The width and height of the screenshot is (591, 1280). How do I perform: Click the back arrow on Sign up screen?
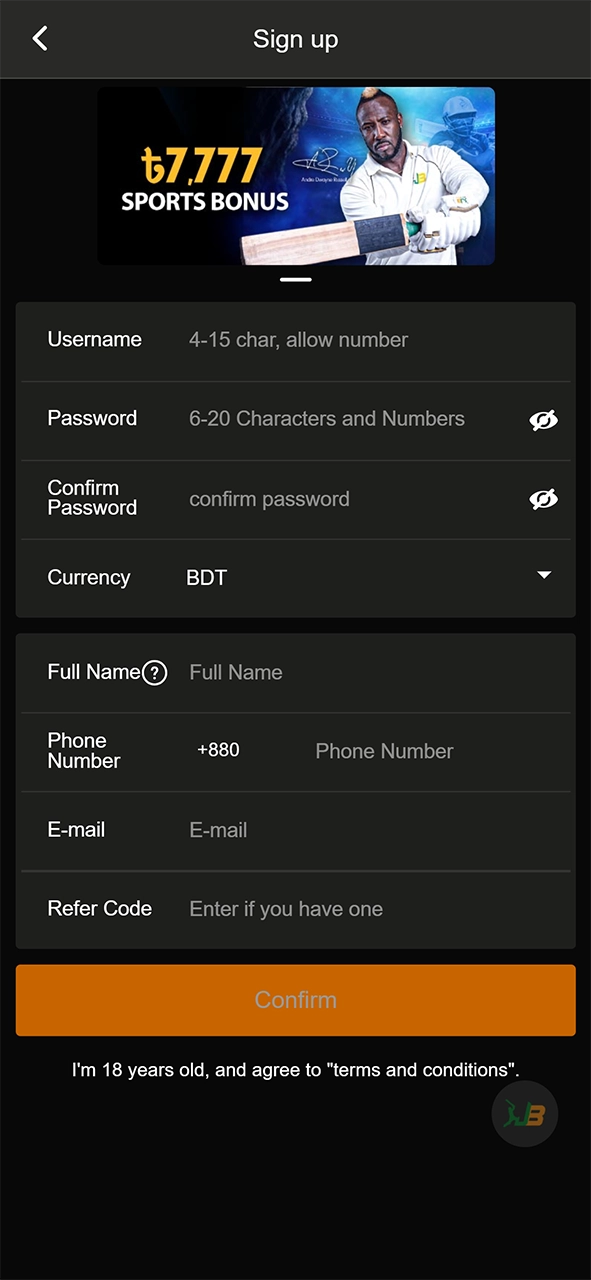pos(40,38)
